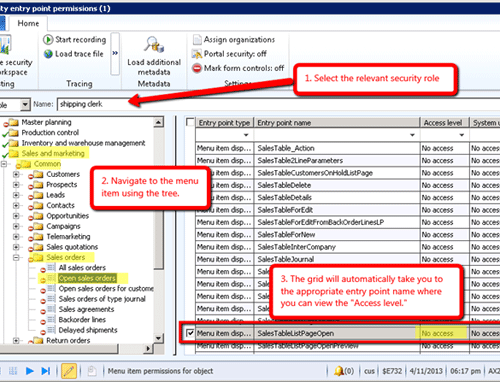The width and height of the screenshot is (500, 382).
Task: Select Open sales orders tree item
Action: click(x=87, y=278)
